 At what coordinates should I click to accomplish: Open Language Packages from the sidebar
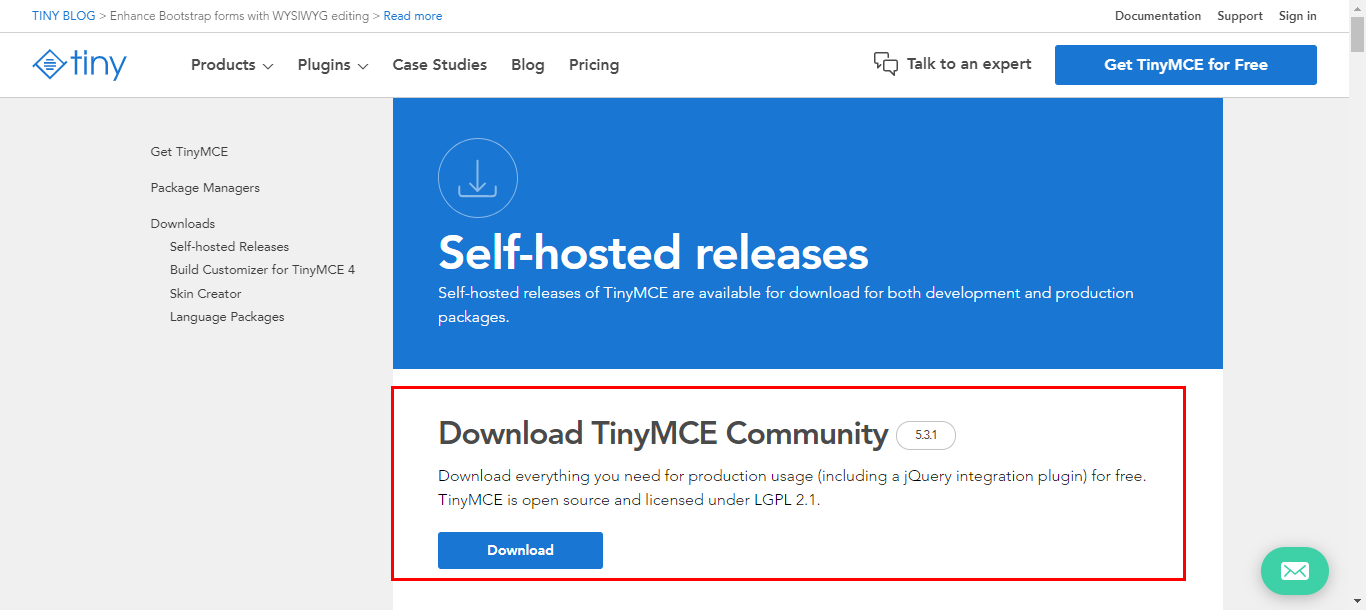(226, 316)
